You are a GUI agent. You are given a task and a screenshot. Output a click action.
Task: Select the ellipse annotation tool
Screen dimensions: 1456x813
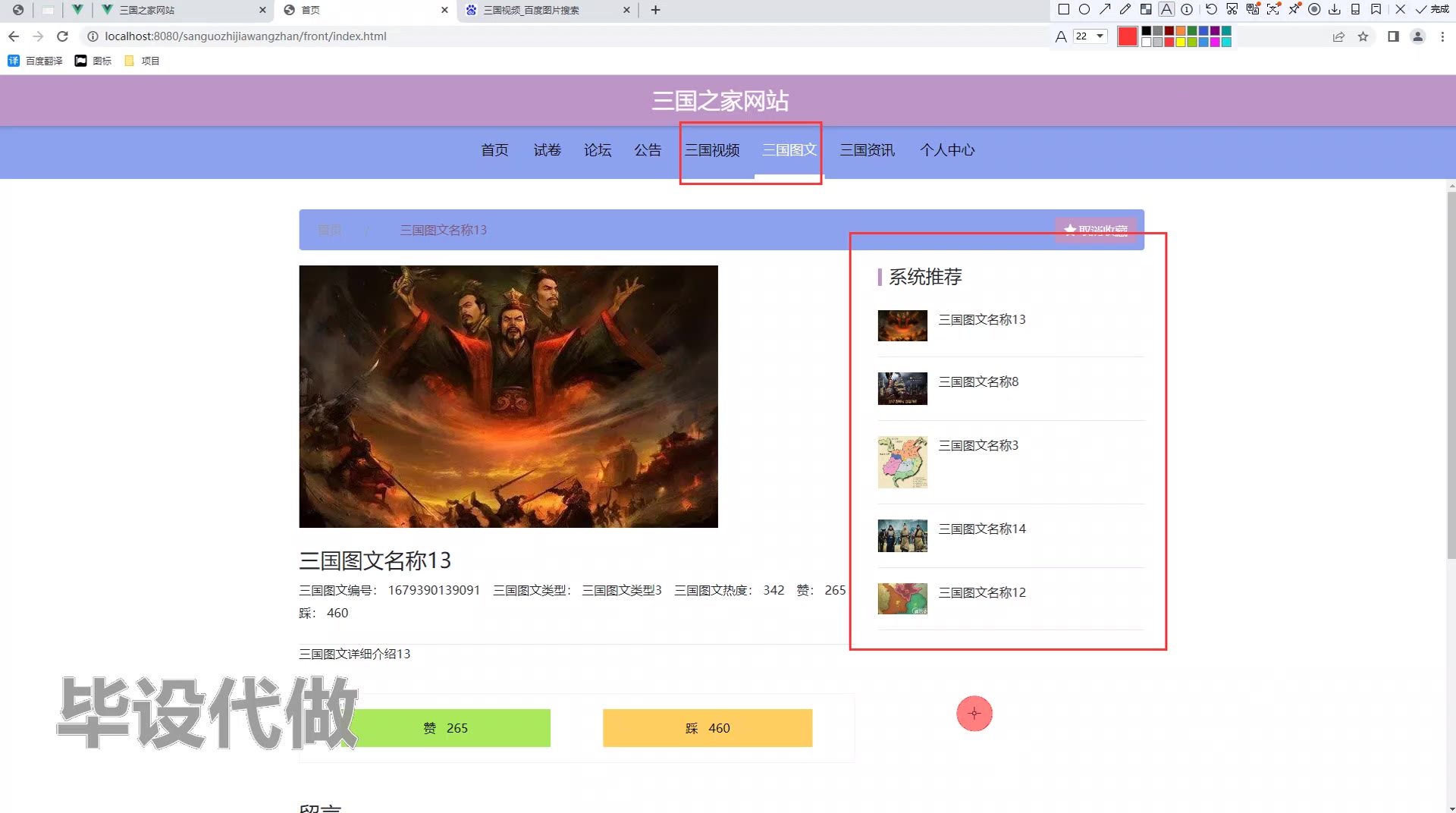[1084, 10]
